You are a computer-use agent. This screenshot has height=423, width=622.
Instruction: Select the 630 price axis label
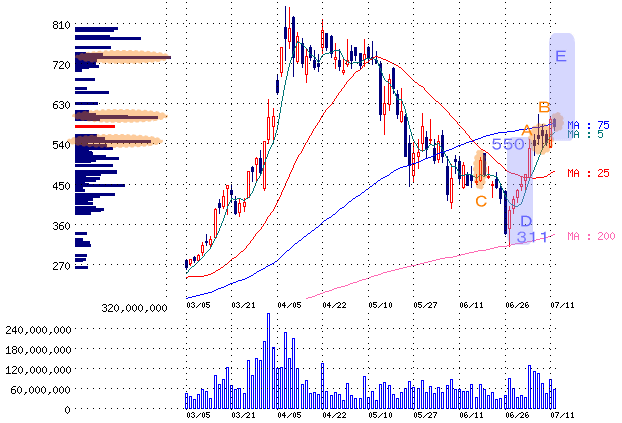tap(61, 105)
